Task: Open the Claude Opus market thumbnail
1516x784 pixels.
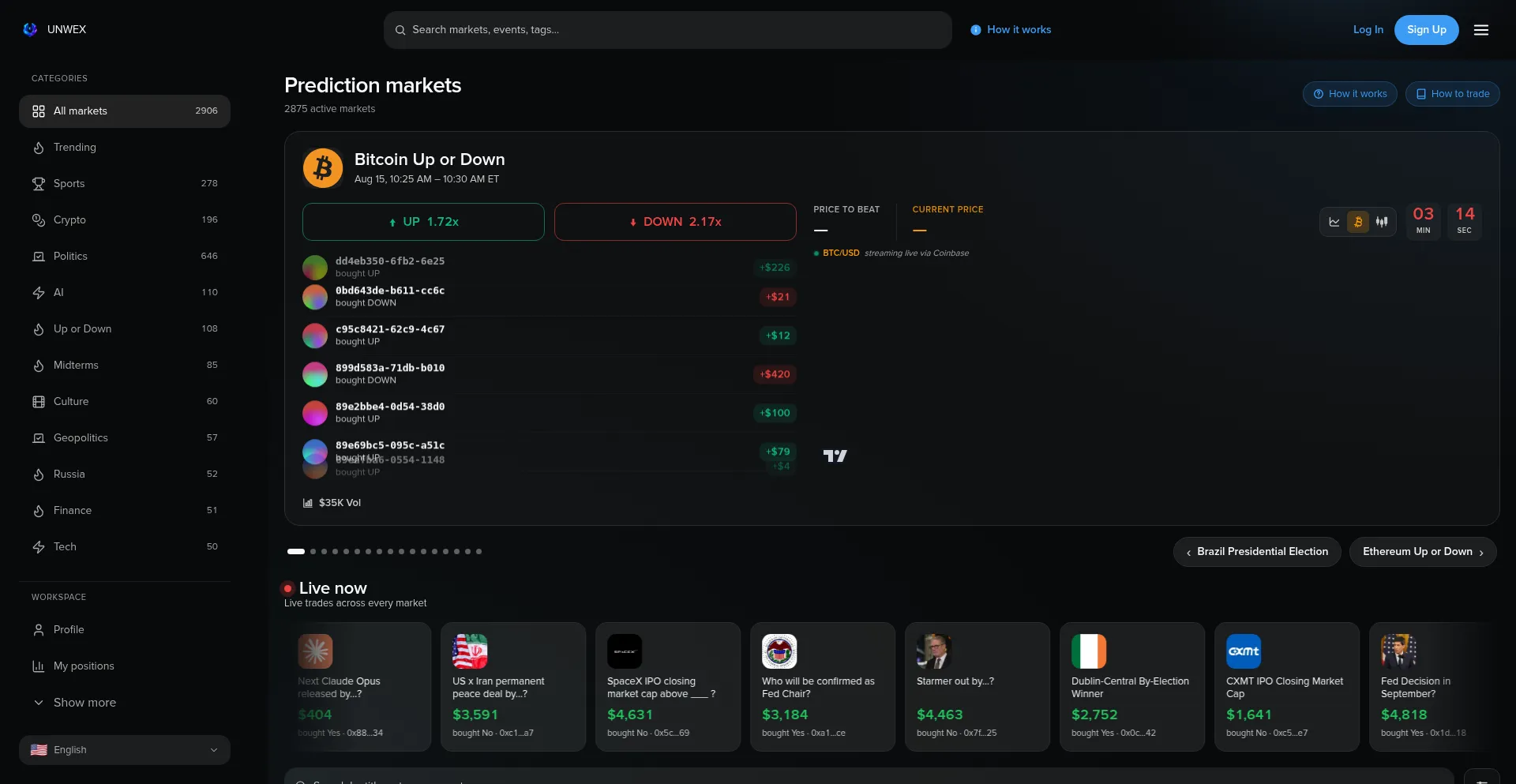Action: pyautogui.click(x=315, y=651)
